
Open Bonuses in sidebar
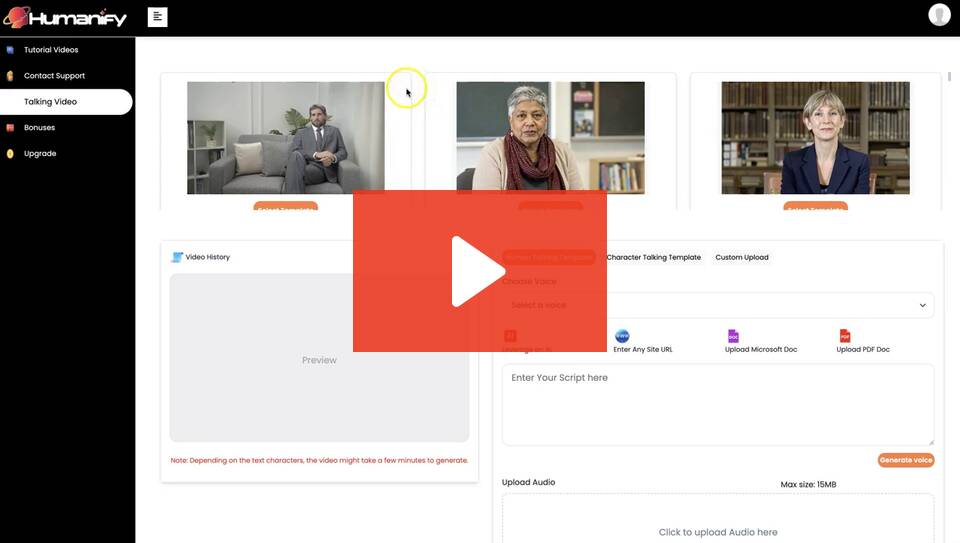coord(40,128)
